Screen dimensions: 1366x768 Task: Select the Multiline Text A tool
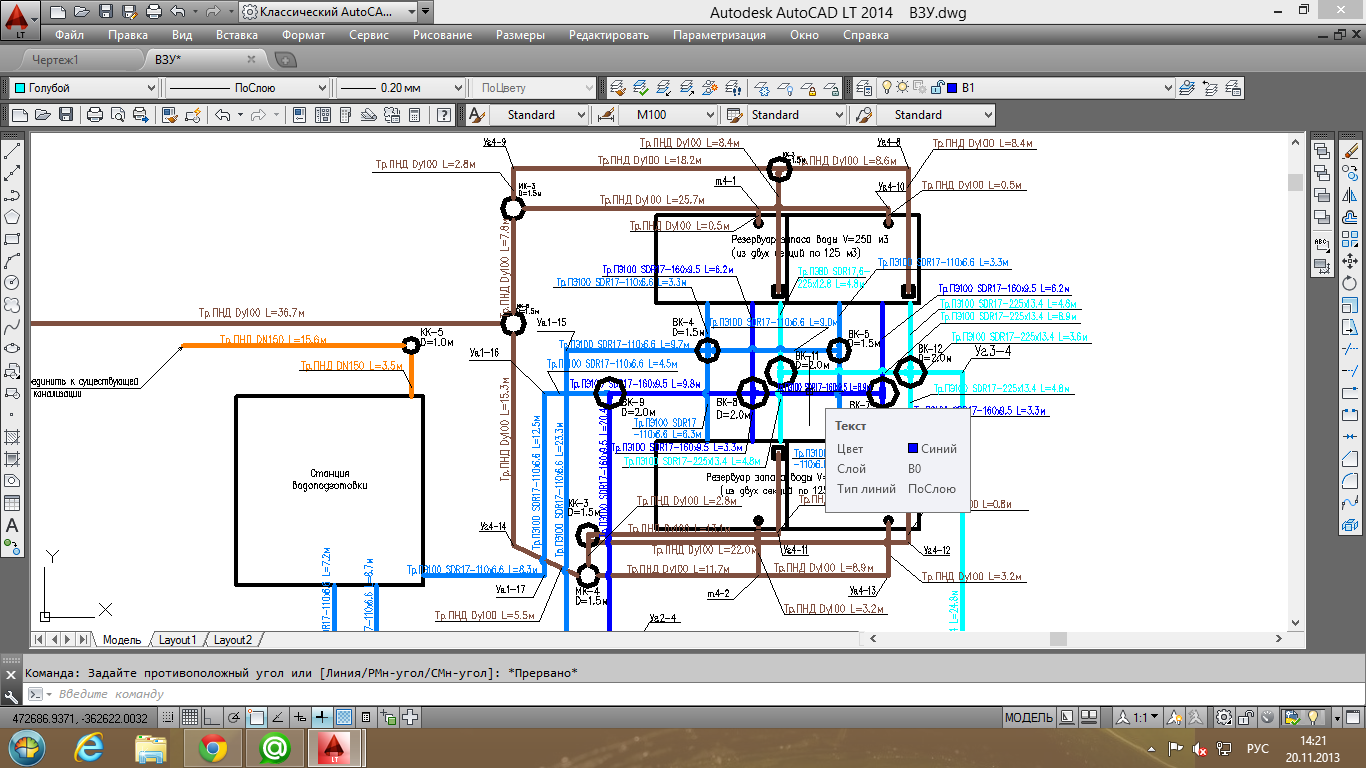13,524
